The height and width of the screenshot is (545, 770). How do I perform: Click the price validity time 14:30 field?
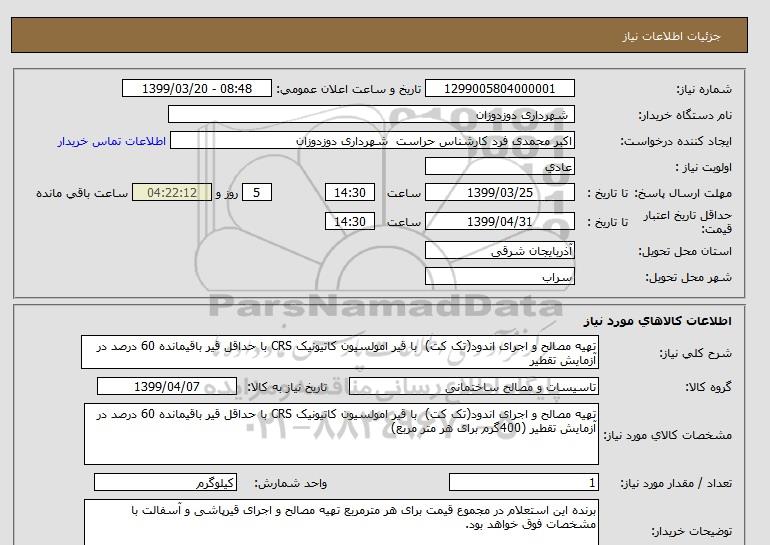click(x=350, y=221)
